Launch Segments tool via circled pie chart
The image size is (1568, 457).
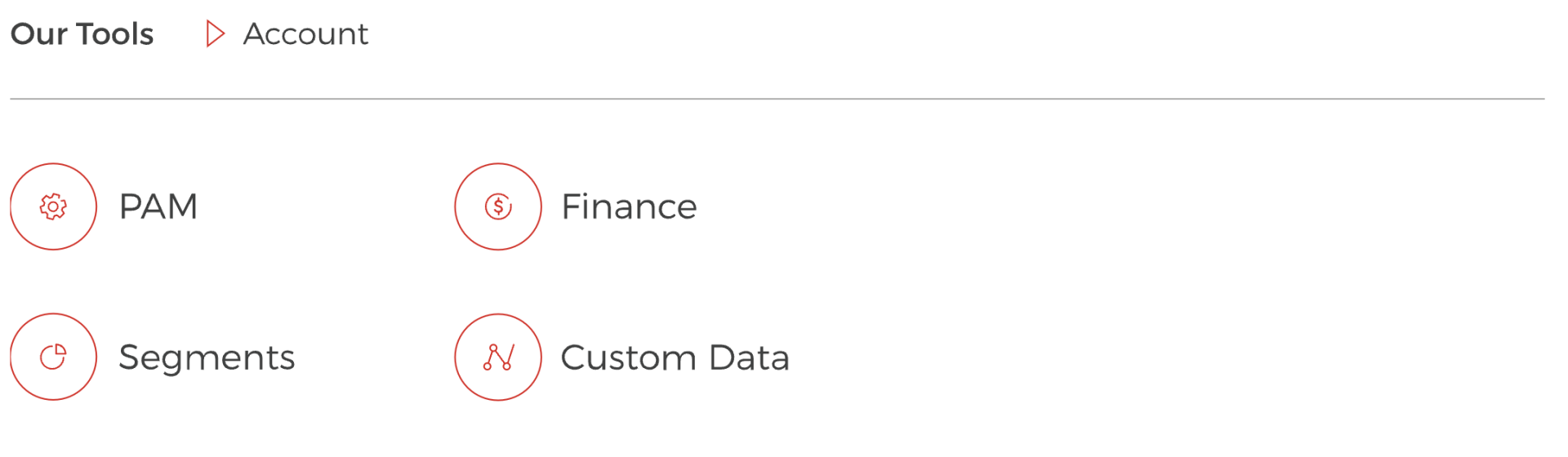tap(53, 357)
